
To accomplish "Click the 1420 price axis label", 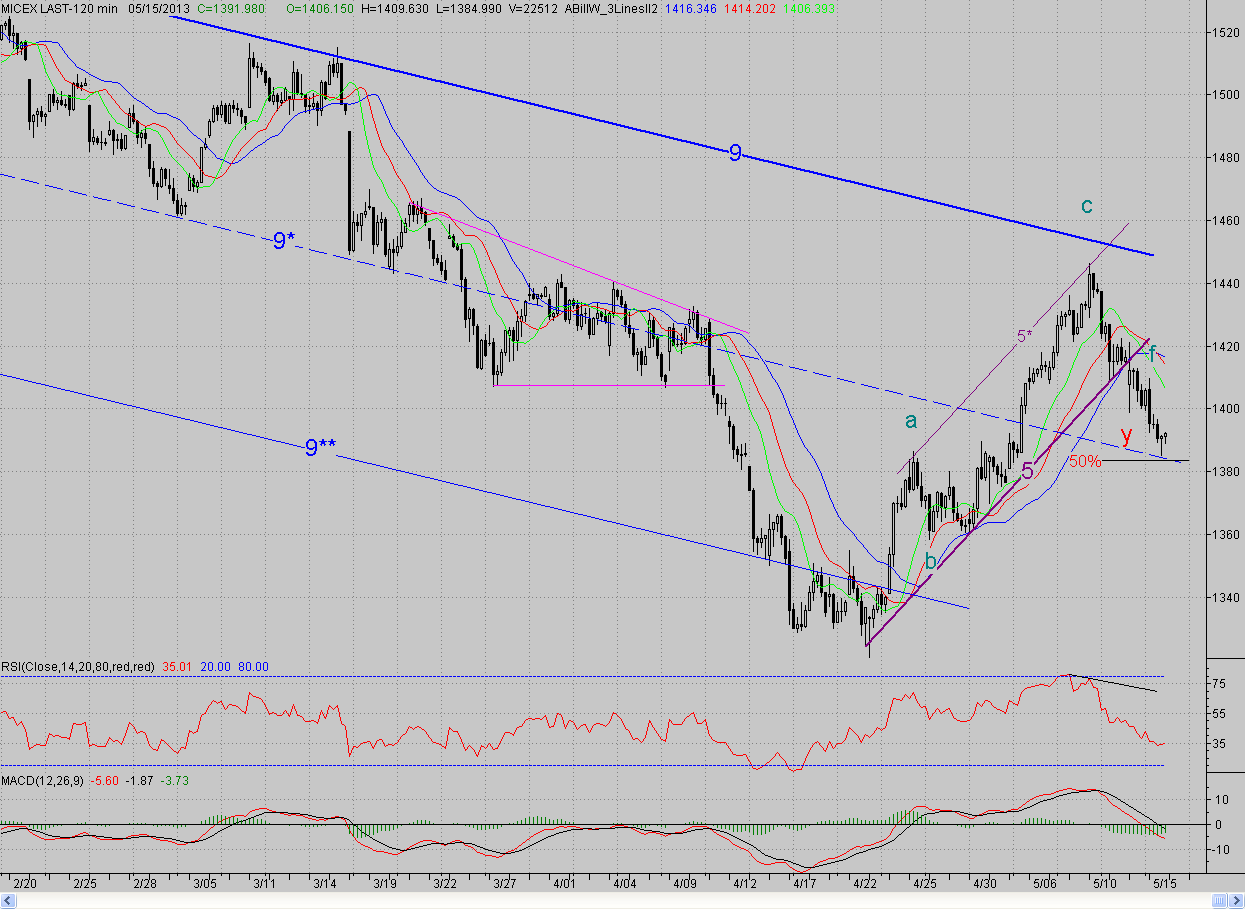I will [x=1226, y=347].
